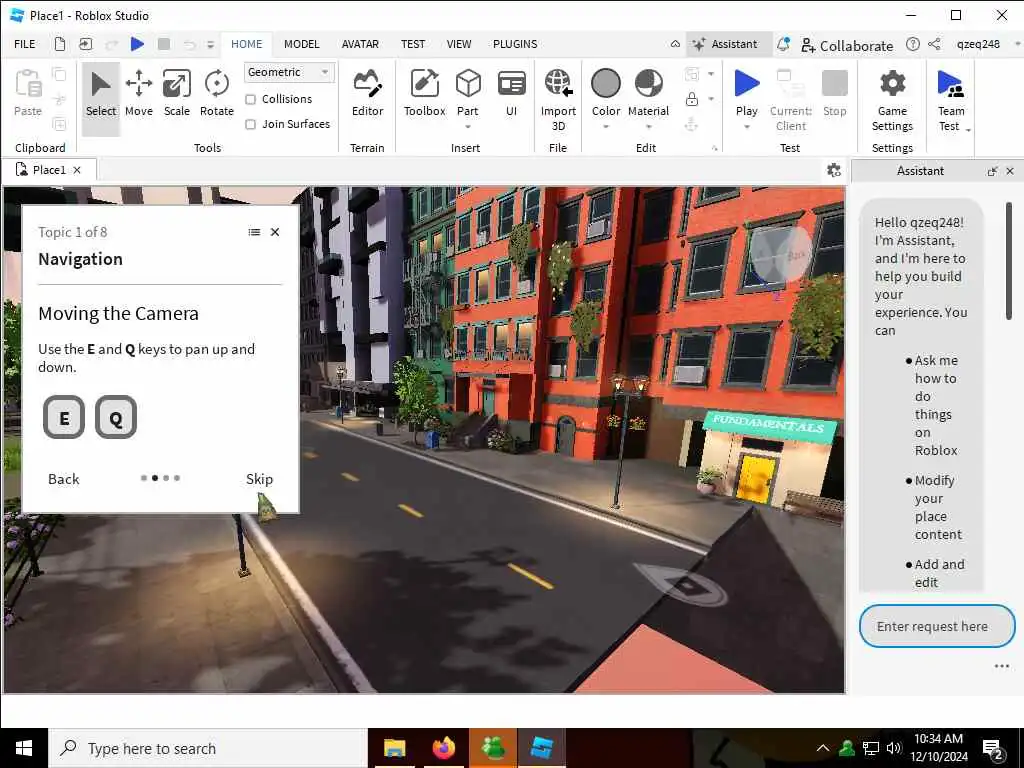Select the Move tool

(x=138, y=93)
